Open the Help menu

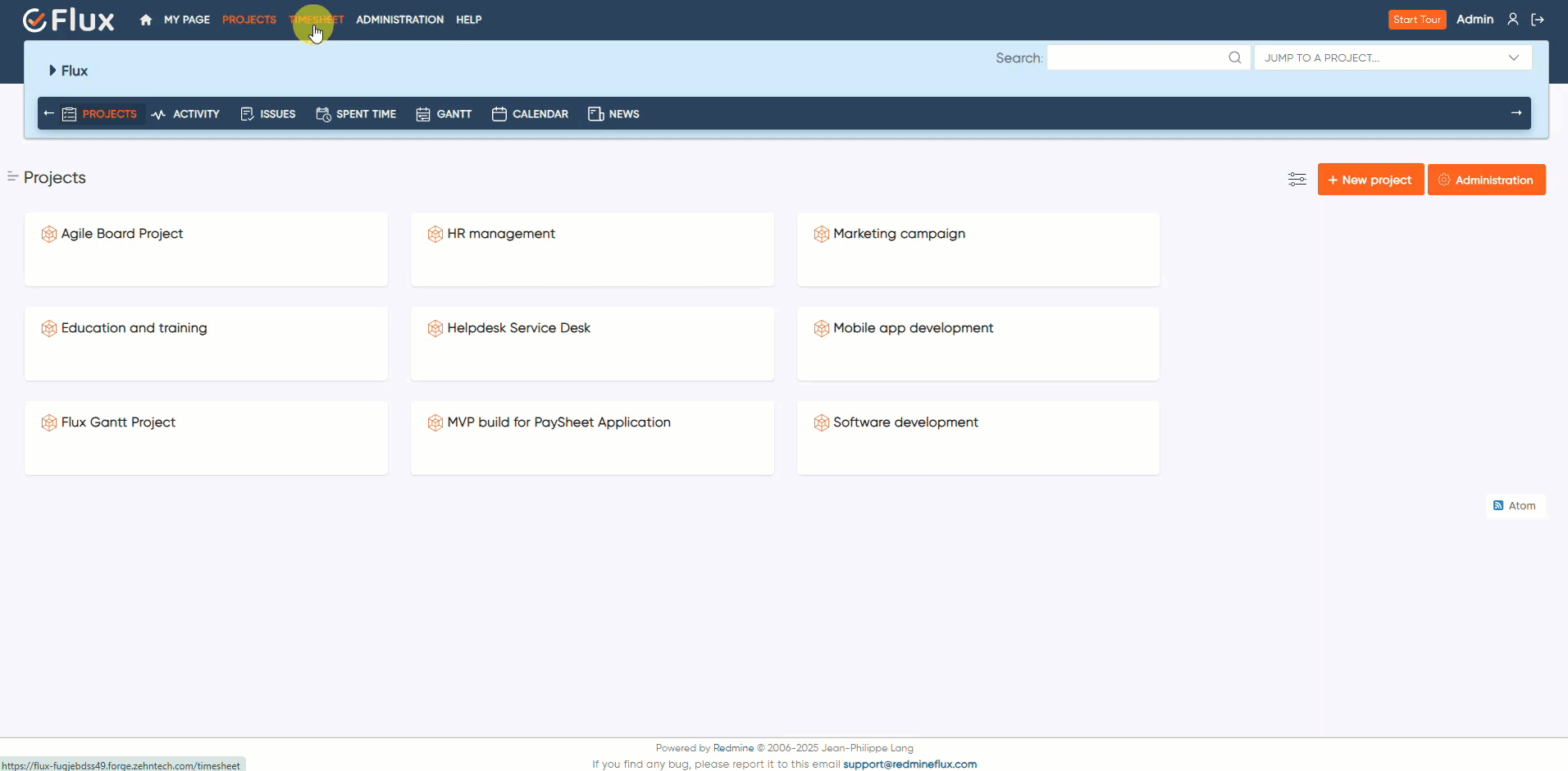pos(467,19)
